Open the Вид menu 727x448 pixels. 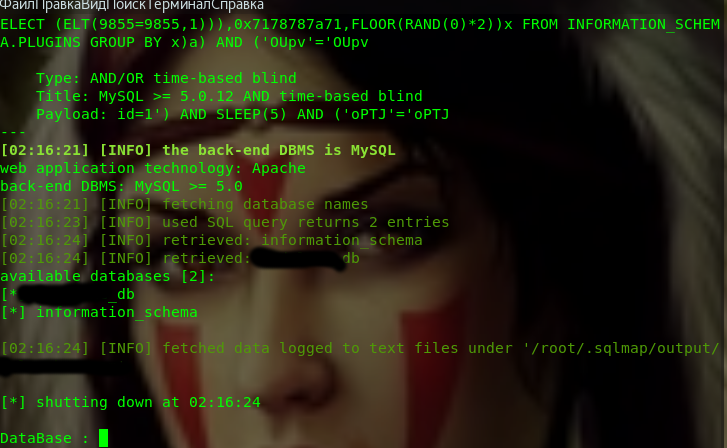point(94,5)
